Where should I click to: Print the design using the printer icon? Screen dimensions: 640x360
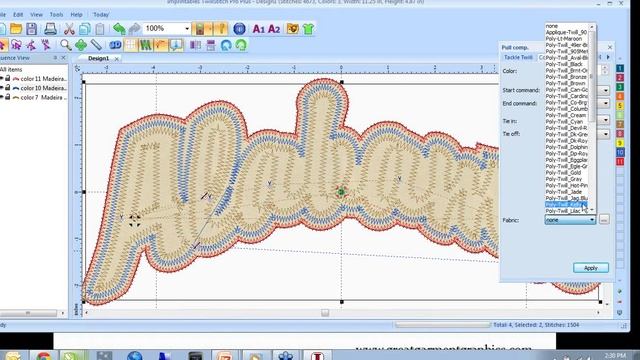[x=51, y=29]
